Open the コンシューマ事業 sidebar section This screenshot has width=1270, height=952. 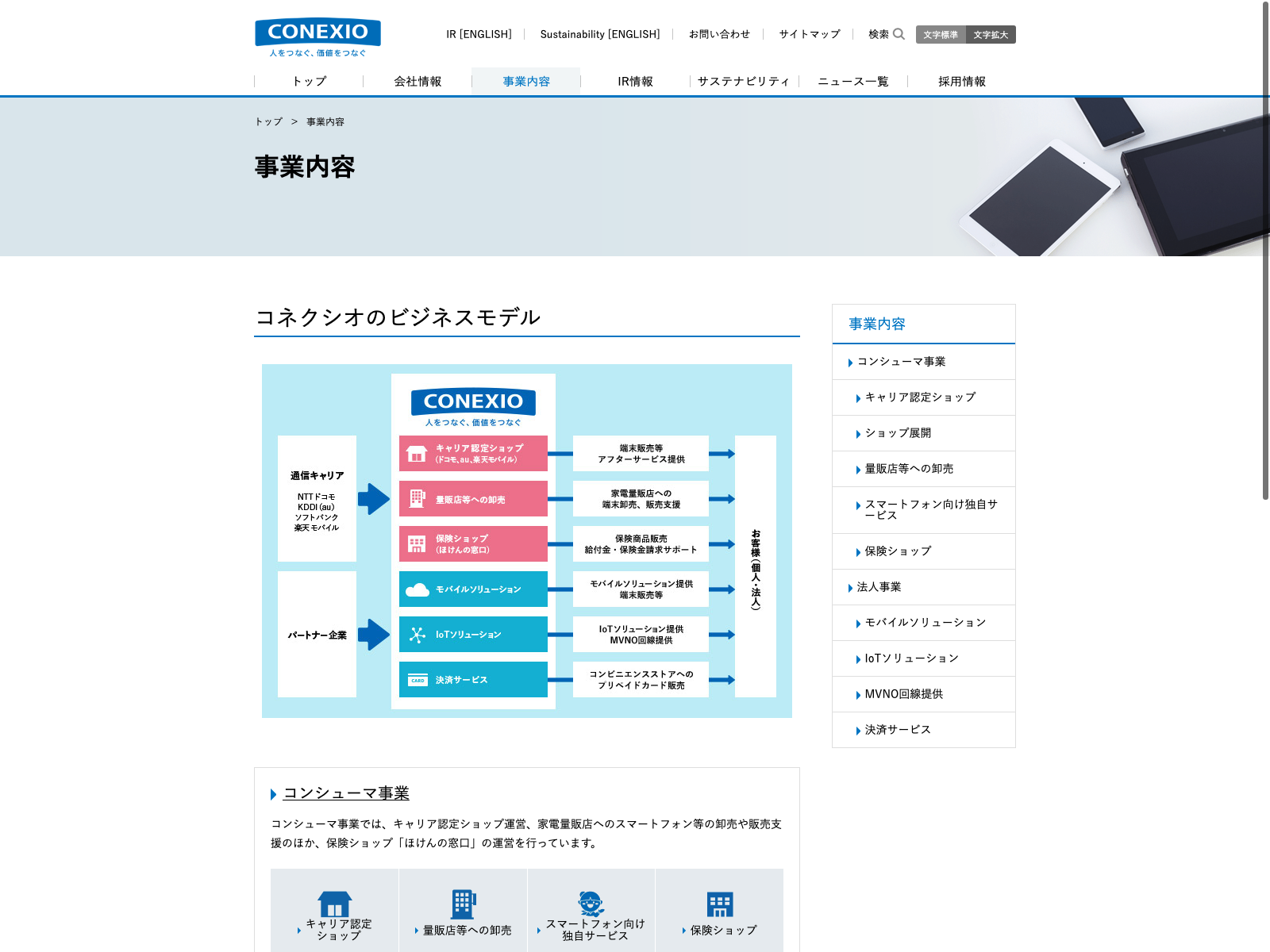click(901, 362)
